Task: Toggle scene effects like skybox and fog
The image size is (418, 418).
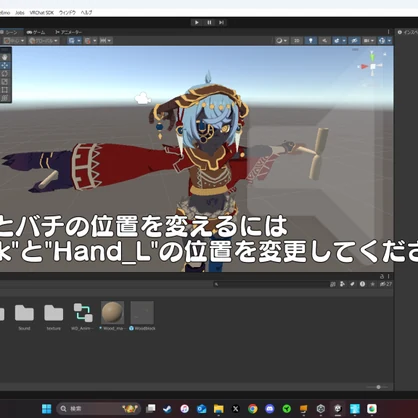Action: pos(337,41)
